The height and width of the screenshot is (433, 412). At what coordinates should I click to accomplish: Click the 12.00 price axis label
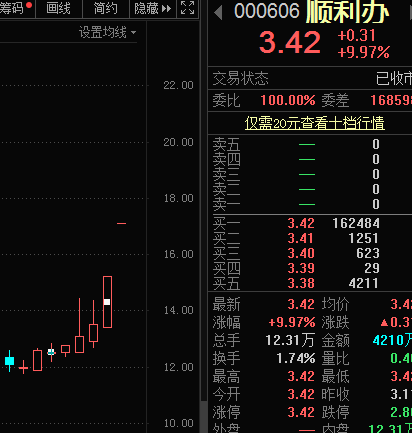(x=178, y=367)
